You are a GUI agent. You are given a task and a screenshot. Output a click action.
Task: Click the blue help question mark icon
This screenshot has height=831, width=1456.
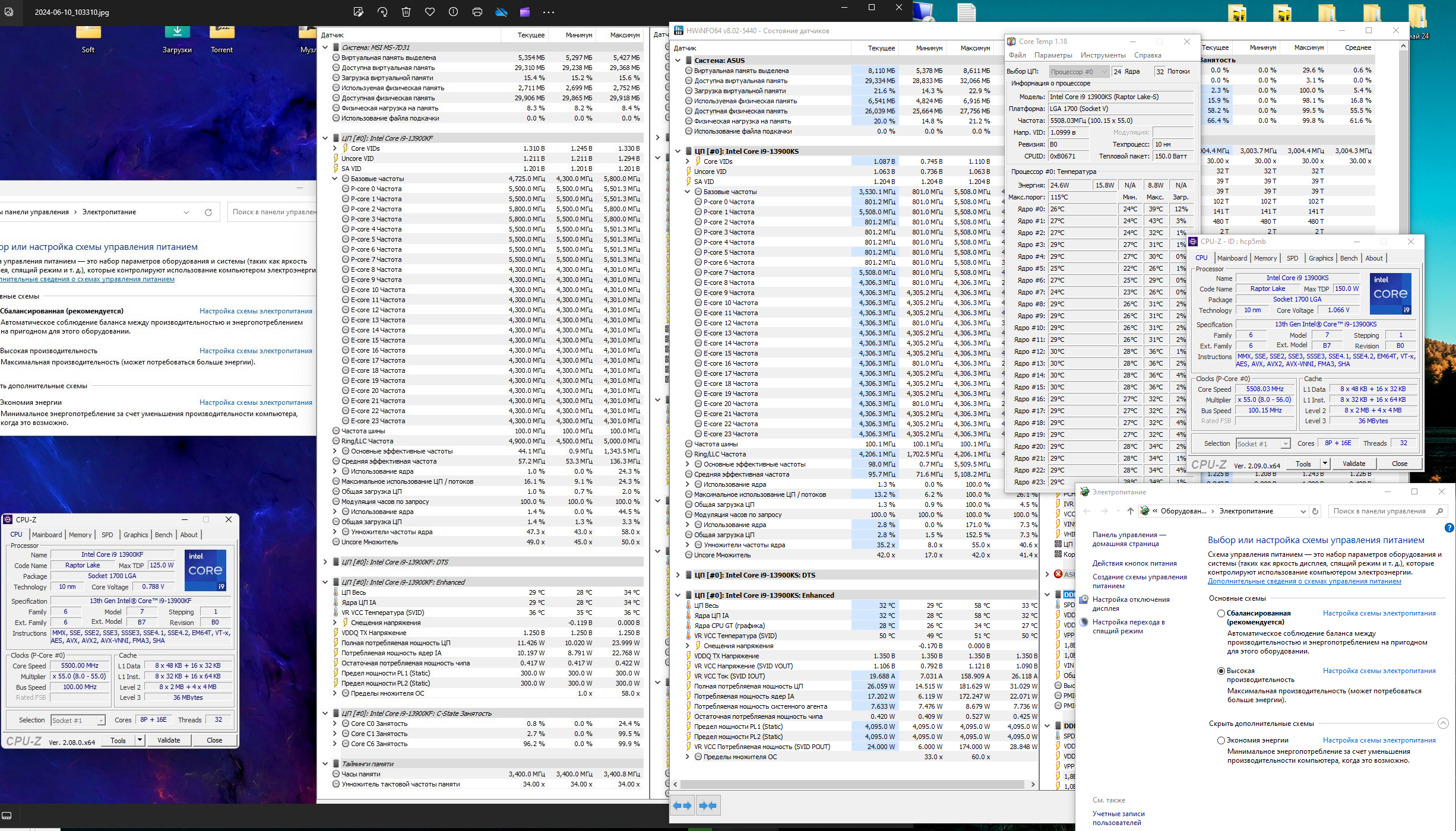tap(1449, 528)
